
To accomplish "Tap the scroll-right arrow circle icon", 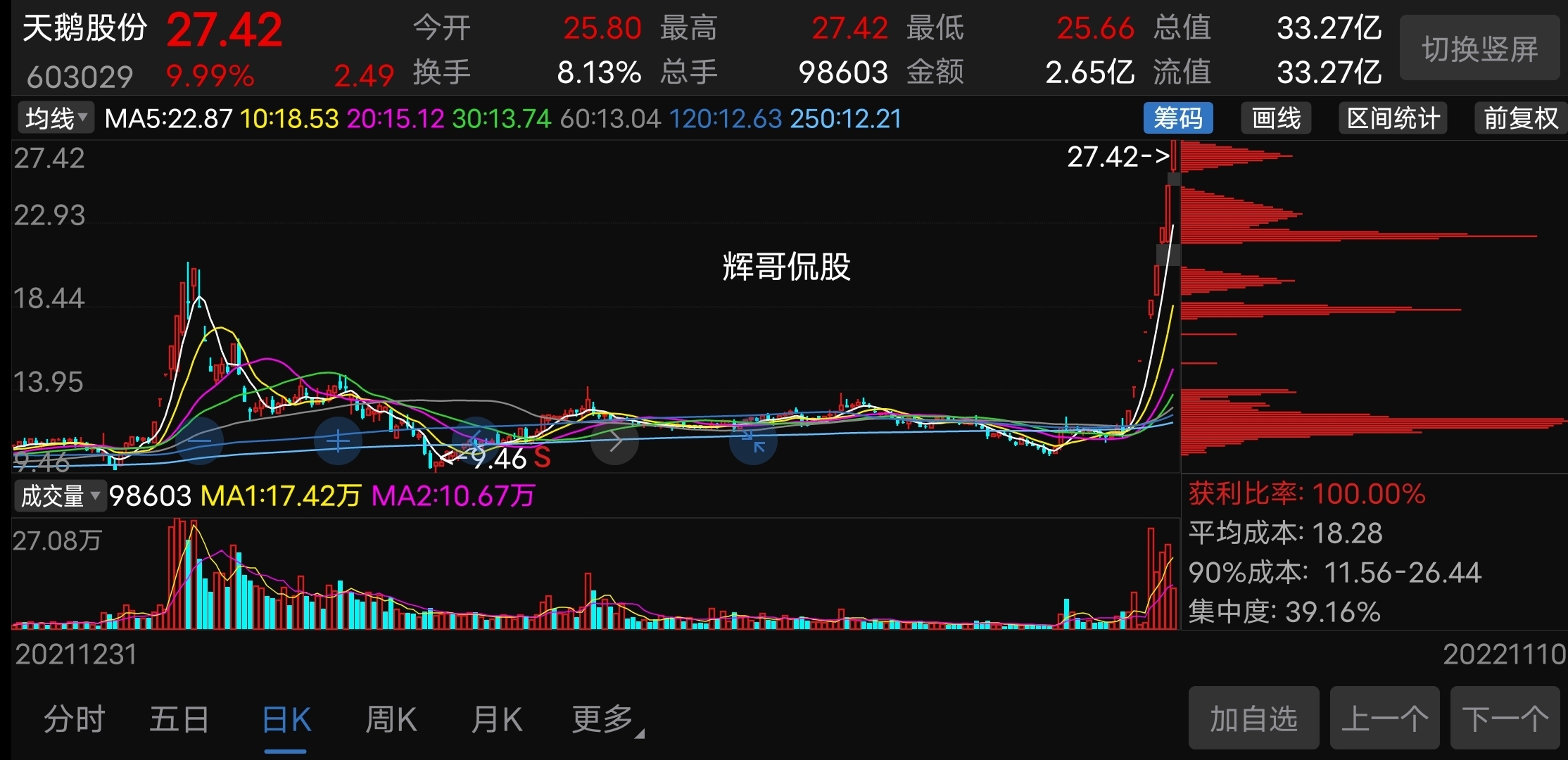I will pyautogui.click(x=614, y=441).
